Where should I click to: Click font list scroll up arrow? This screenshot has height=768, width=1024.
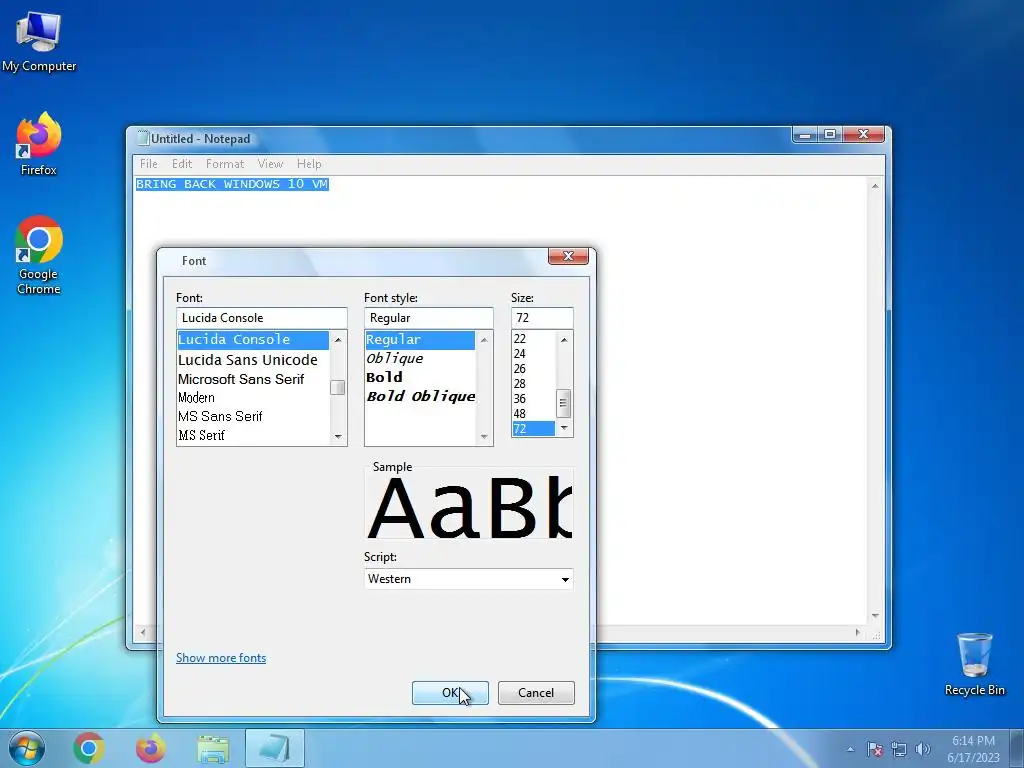click(338, 340)
